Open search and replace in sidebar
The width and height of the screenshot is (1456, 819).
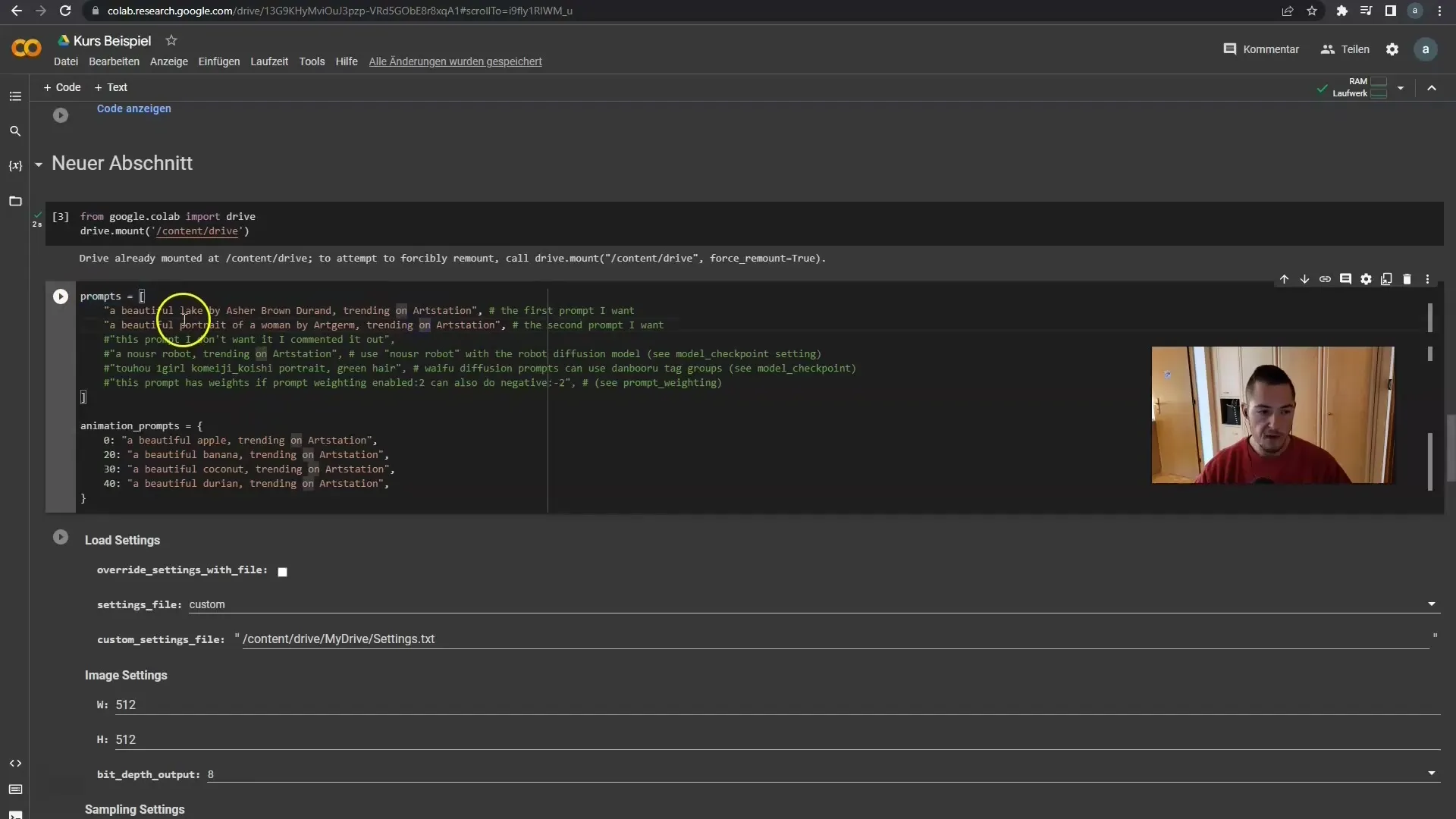[x=15, y=131]
